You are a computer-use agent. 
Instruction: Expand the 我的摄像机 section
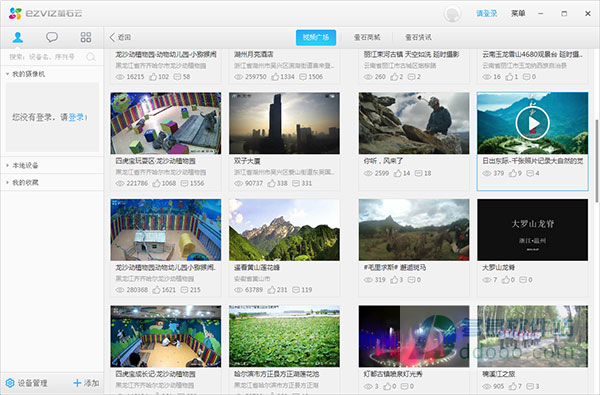pyautogui.click(x=7, y=74)
